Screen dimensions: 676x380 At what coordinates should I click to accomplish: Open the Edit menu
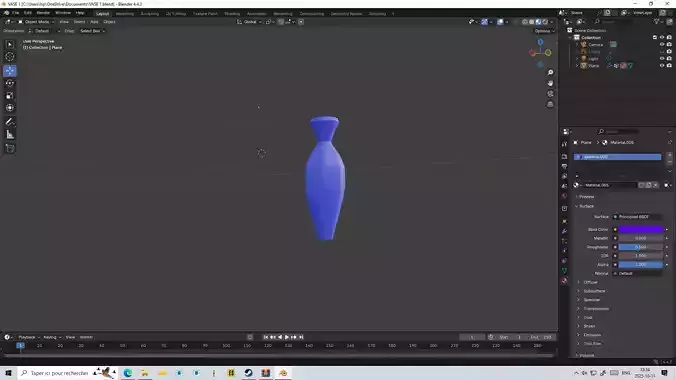tap(28, 13)
